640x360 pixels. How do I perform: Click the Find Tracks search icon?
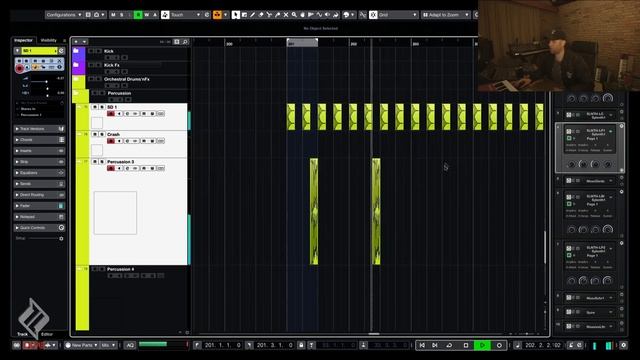(185, 42)
